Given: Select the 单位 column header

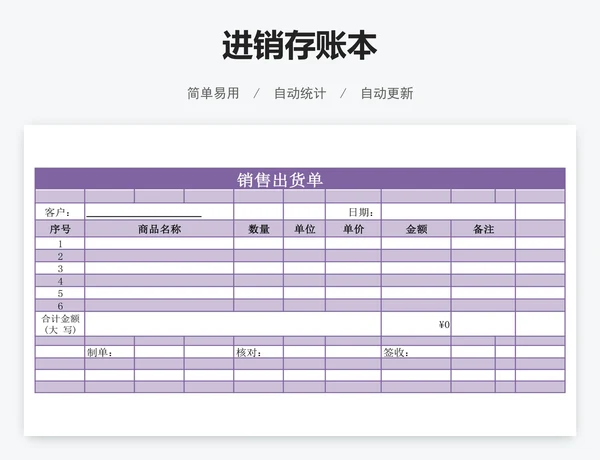Looking at the screenshot, I should [x=304, y=229].
